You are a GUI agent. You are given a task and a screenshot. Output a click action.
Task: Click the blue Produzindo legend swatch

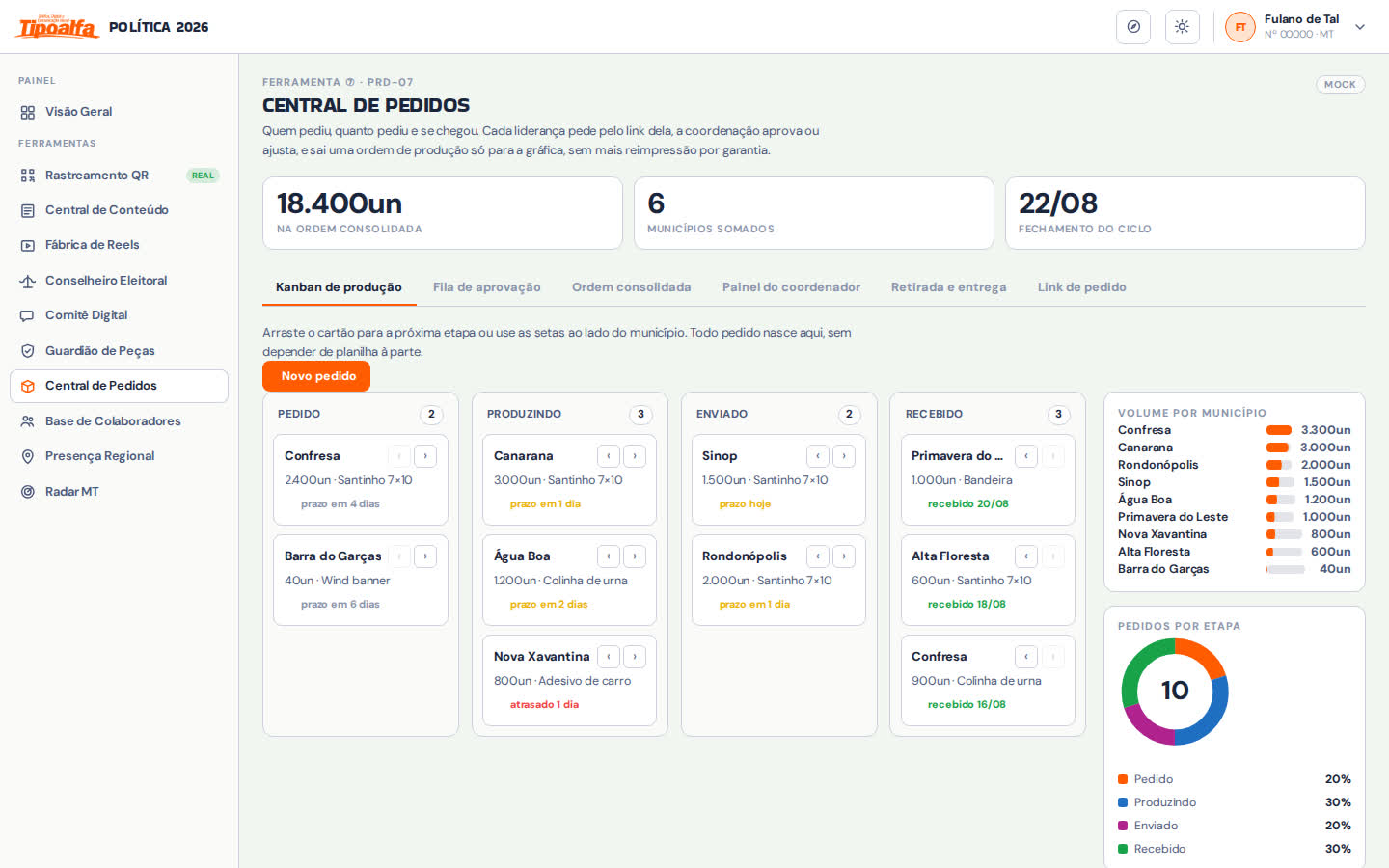pyautogui.click(x=1123, y=802)
